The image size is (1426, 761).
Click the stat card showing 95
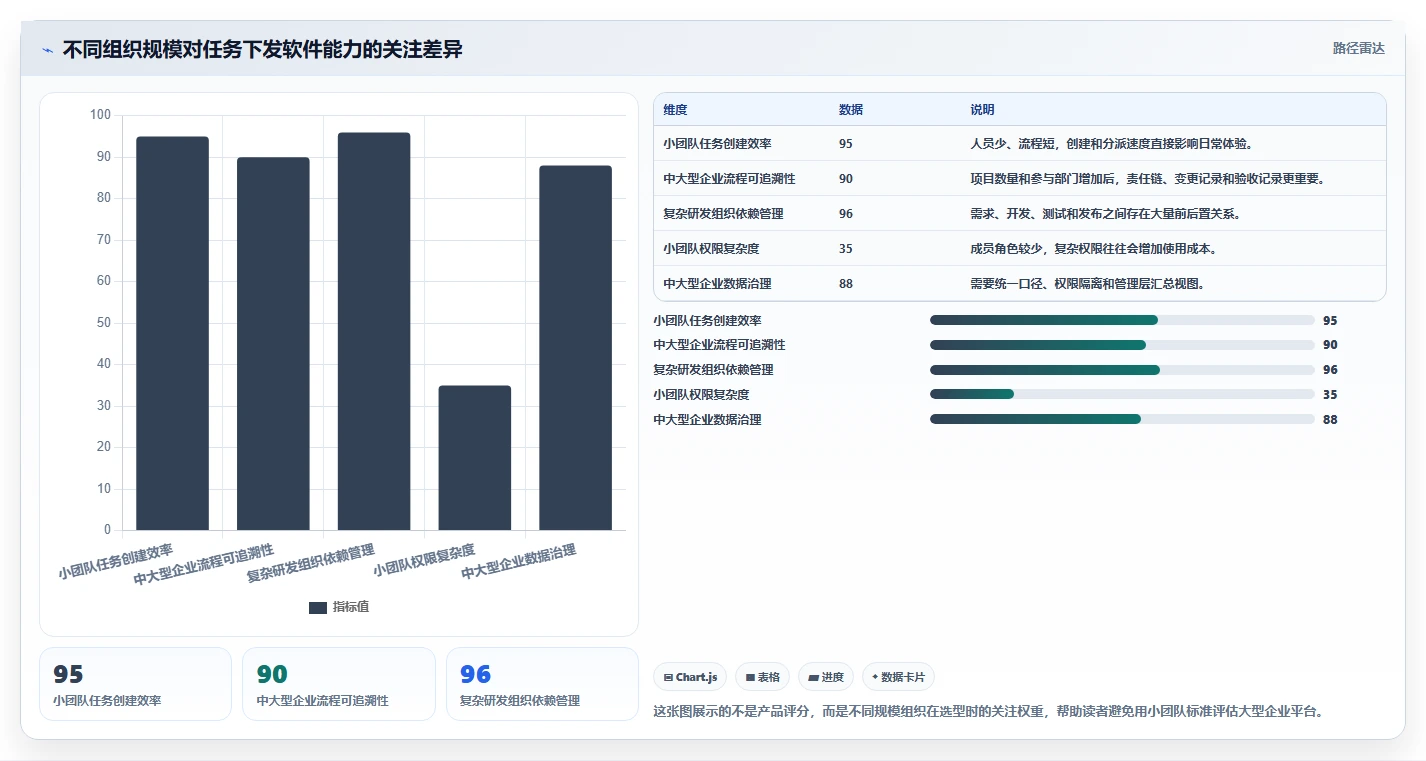[135, 684]
